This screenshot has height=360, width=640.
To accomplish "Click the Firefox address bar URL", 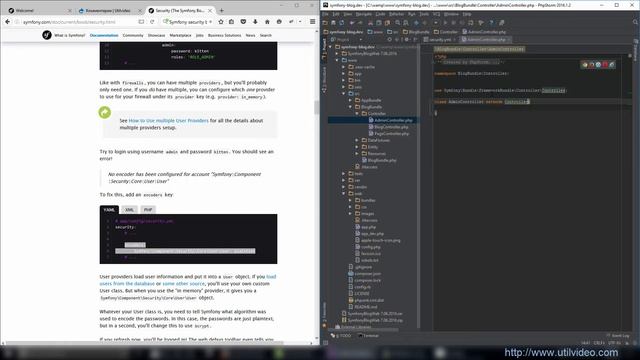I will click(69, 22).
